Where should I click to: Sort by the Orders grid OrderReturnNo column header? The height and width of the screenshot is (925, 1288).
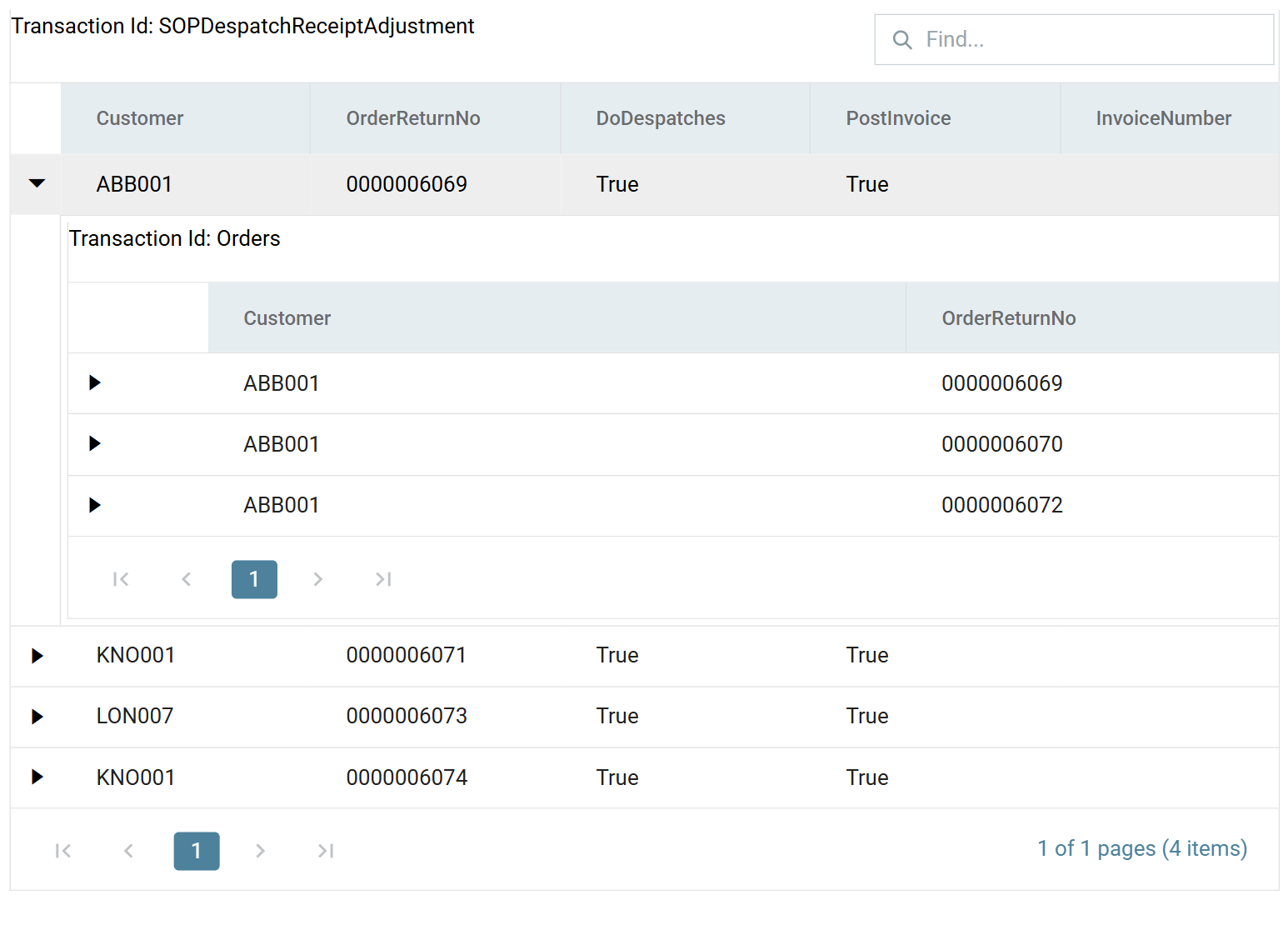[x=1092, y=318]
